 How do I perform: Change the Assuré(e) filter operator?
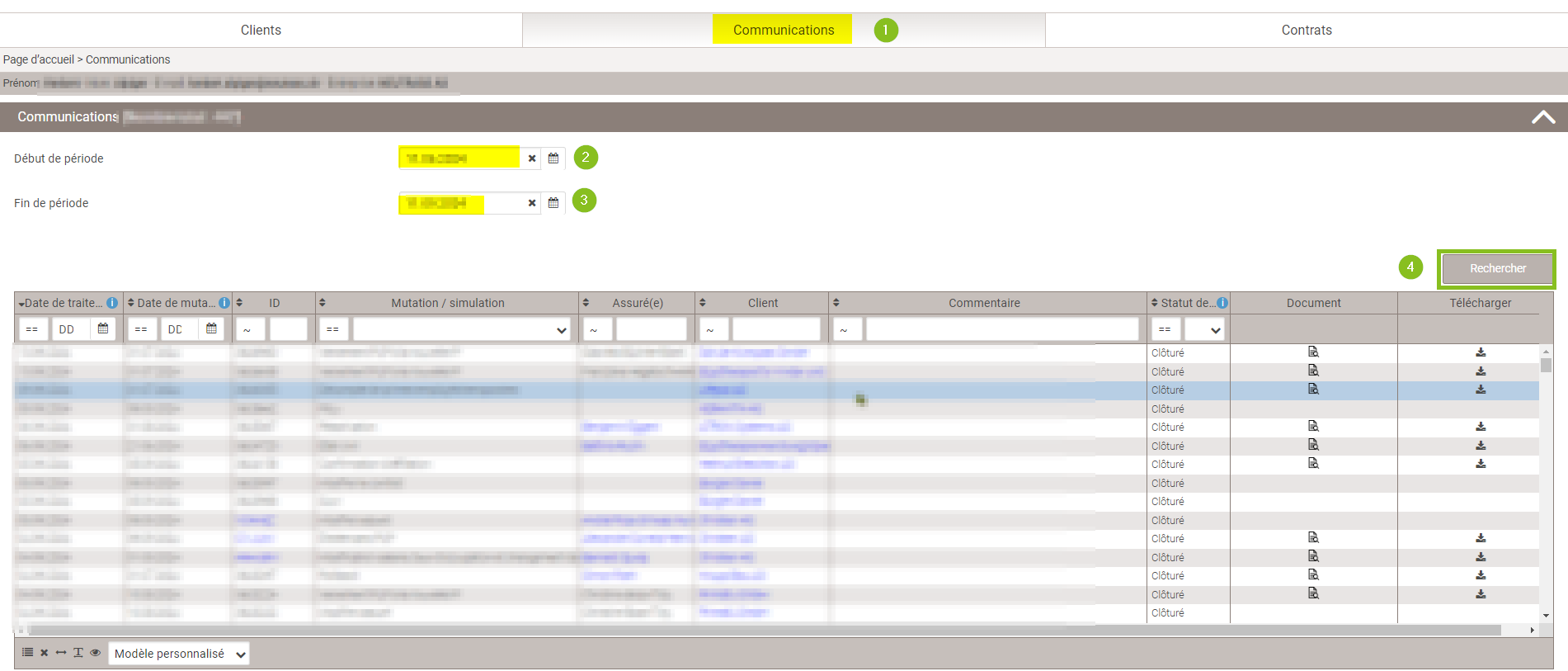pyautogui.click(x=596, y=329)
